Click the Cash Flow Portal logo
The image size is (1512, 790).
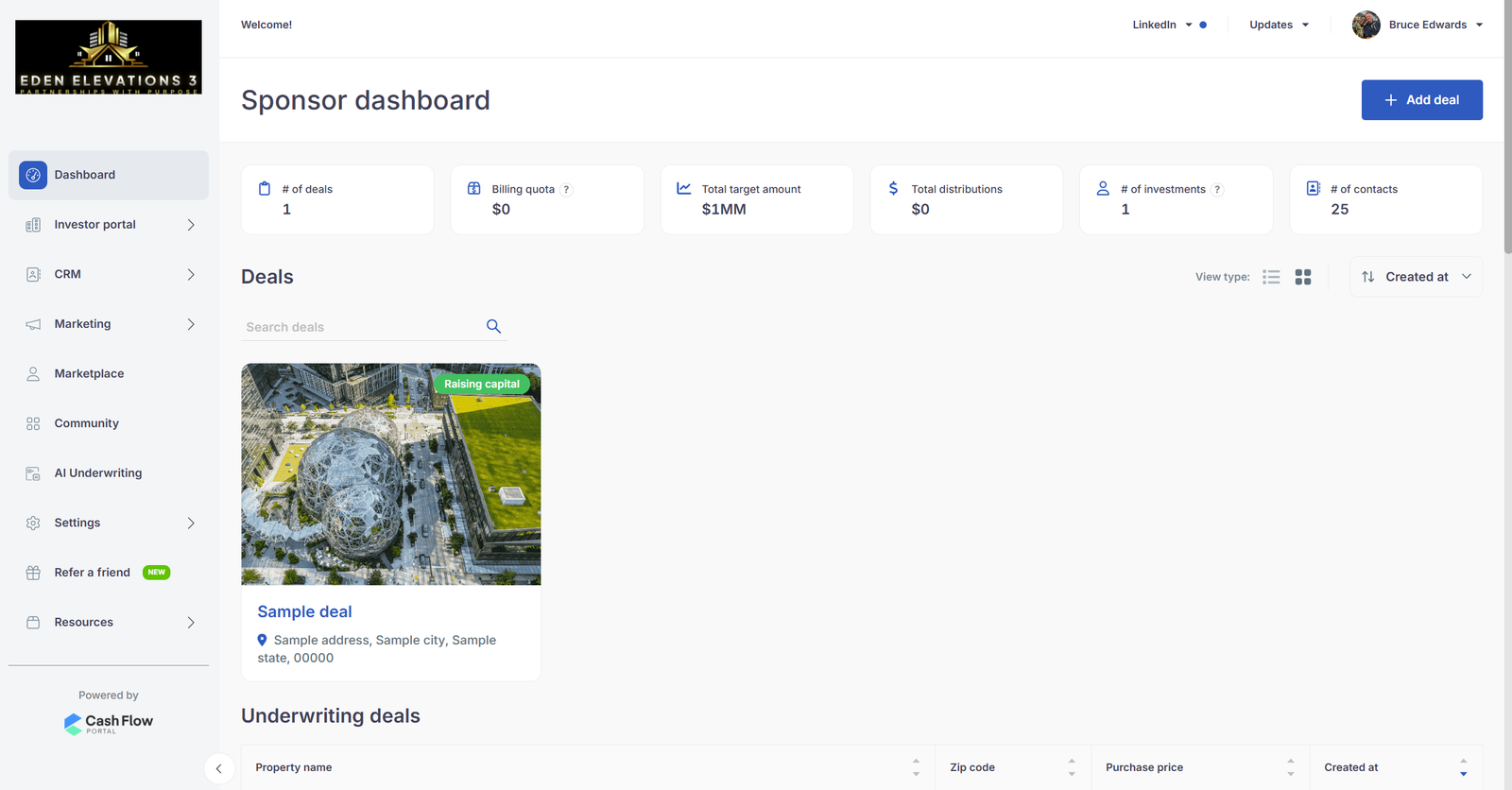(x=109, y=724)
